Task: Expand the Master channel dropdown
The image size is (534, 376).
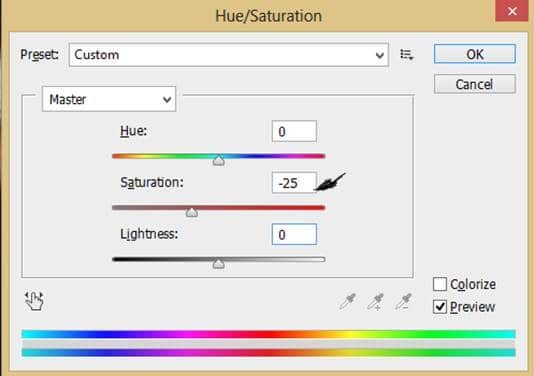Action: point(109,99)
